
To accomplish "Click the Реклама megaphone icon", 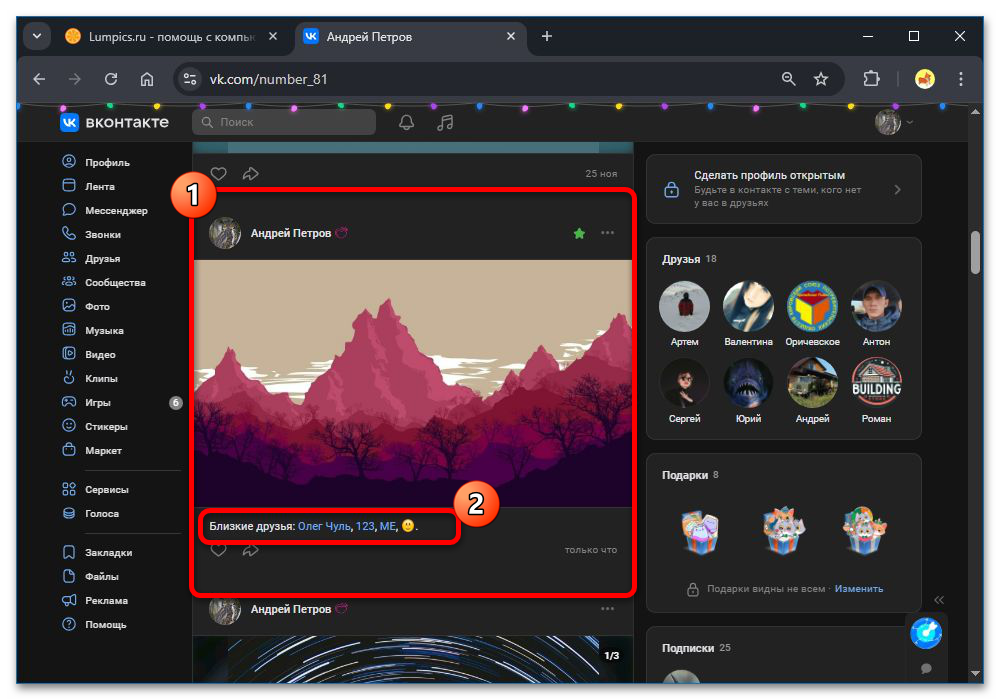I will 69,600.
